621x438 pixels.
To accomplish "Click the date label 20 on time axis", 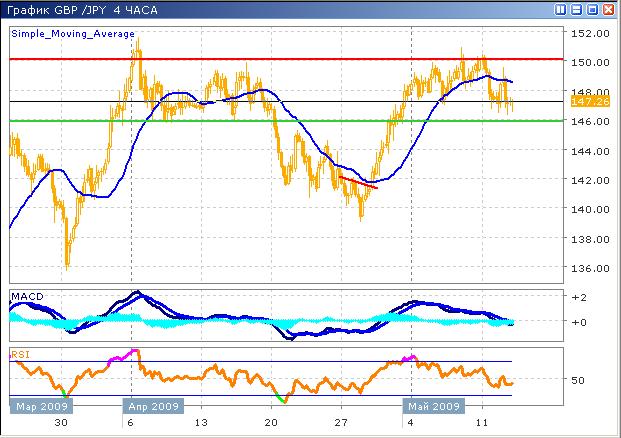I will [x=271, y=423].
